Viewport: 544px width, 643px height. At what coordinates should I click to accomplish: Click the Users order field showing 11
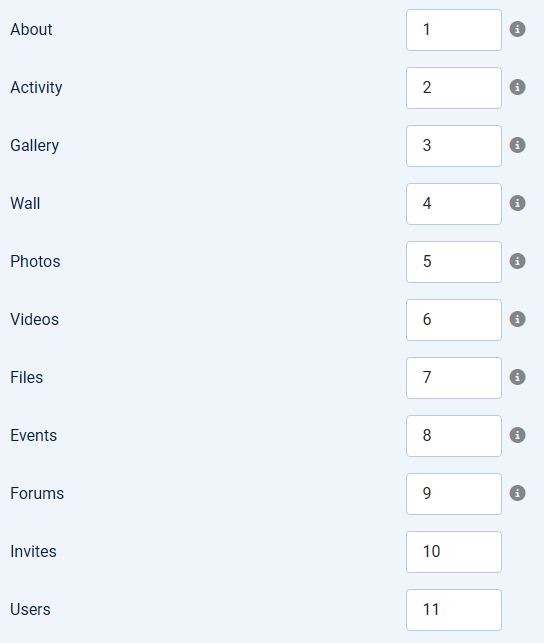[x=454, y=610]
